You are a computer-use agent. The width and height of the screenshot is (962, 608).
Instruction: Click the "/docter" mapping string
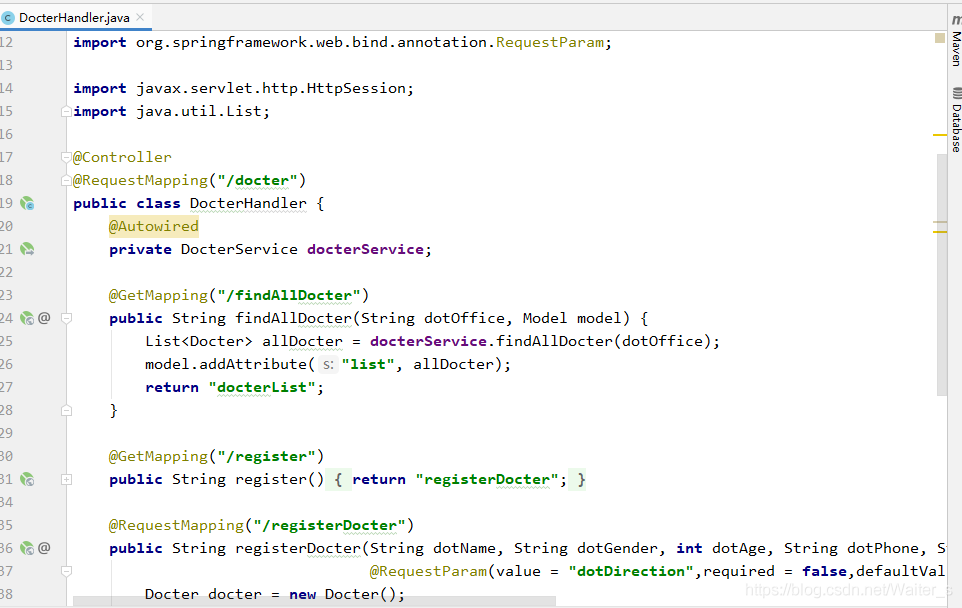tap(262, 180)
